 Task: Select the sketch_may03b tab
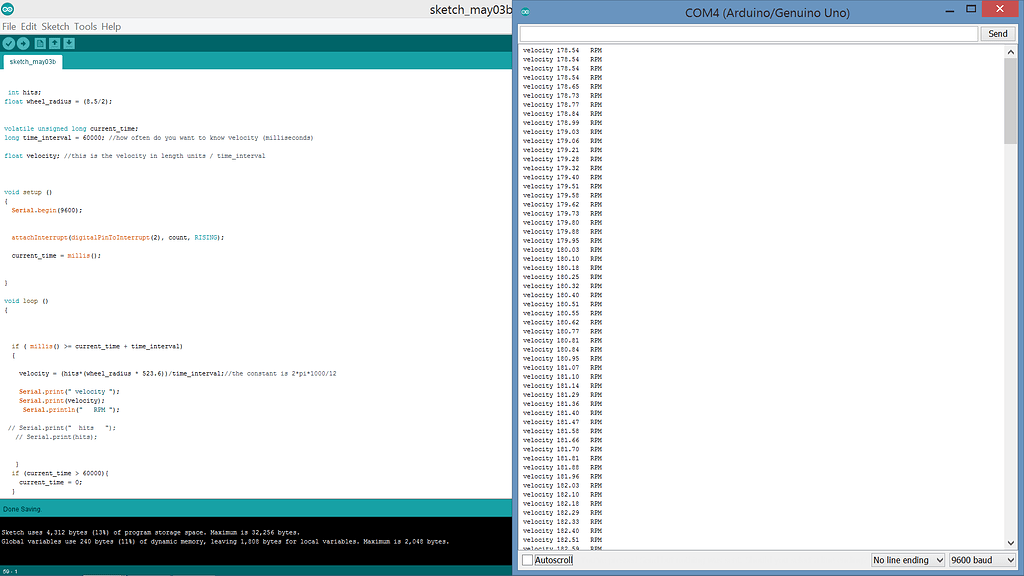pos(31,60)
